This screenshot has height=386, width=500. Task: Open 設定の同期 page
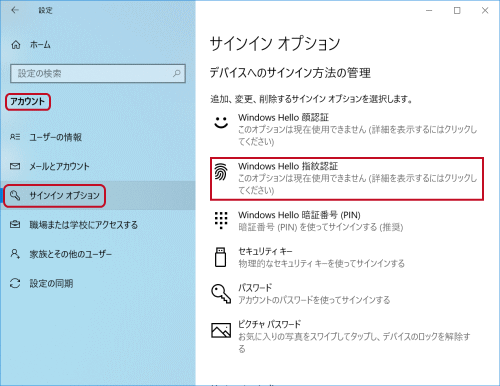(x=98, y=283)
